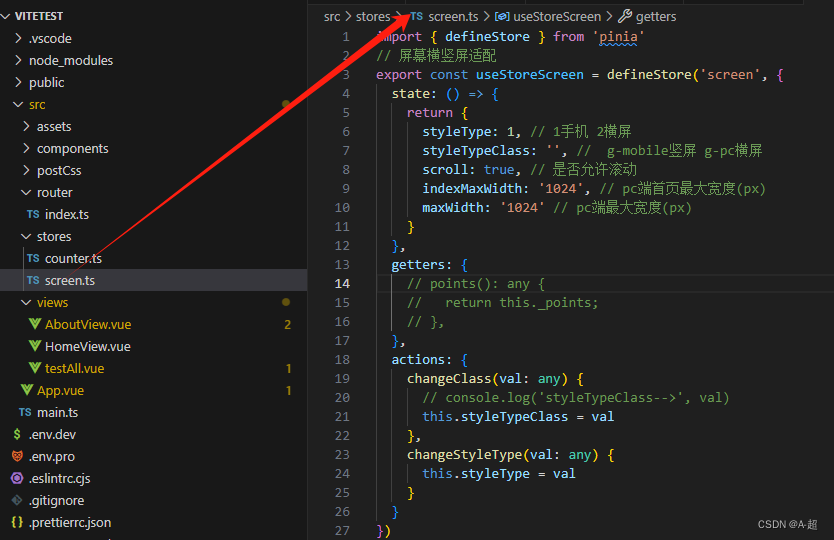
Task: Expand the assets folder chevron
Action: point(27,126)
